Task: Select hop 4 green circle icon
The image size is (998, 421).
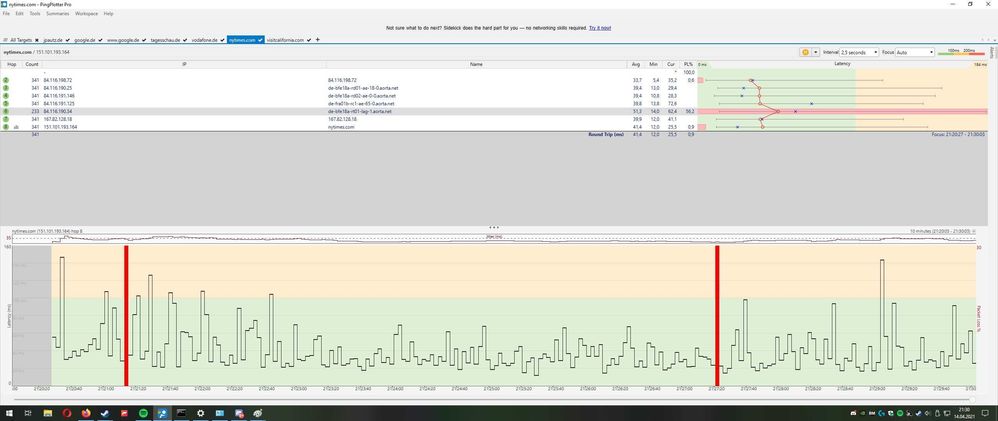Action: (6, 96)
